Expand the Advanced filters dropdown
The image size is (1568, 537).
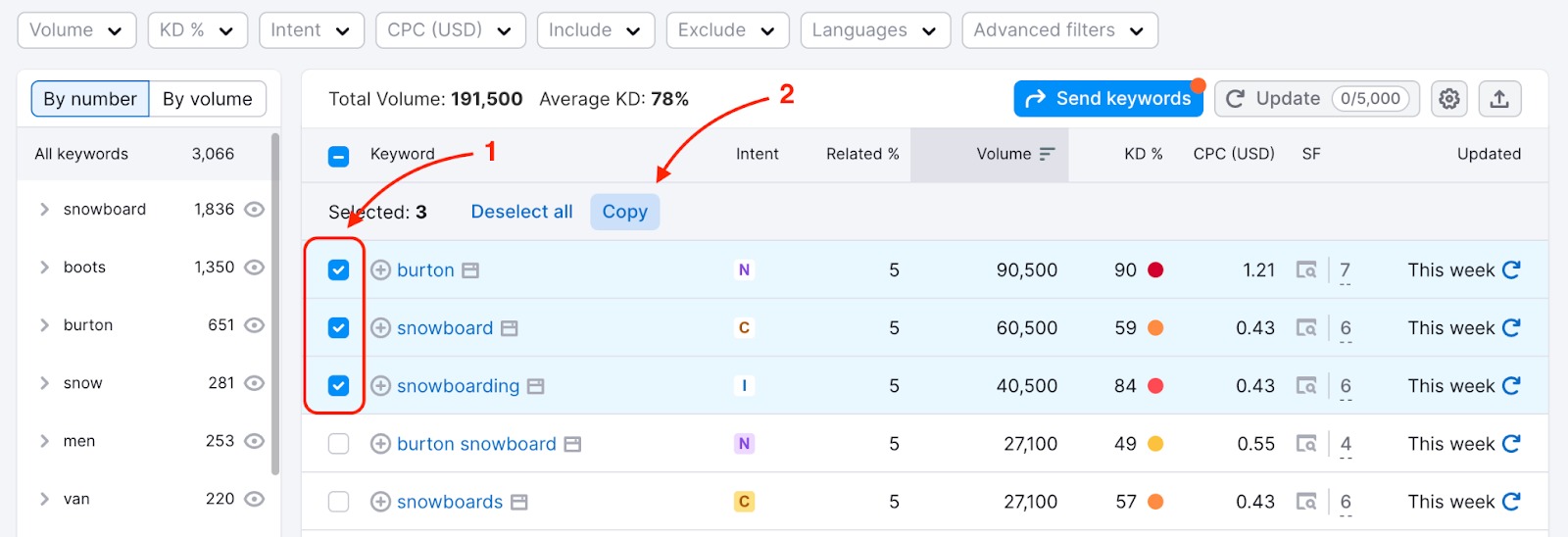1059,30
